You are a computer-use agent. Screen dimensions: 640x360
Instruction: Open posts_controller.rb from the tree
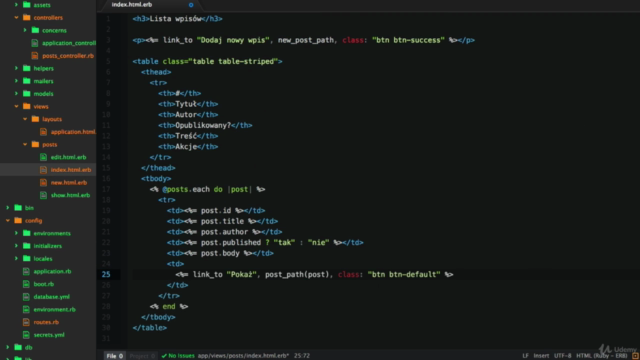(x=68, y=56)
